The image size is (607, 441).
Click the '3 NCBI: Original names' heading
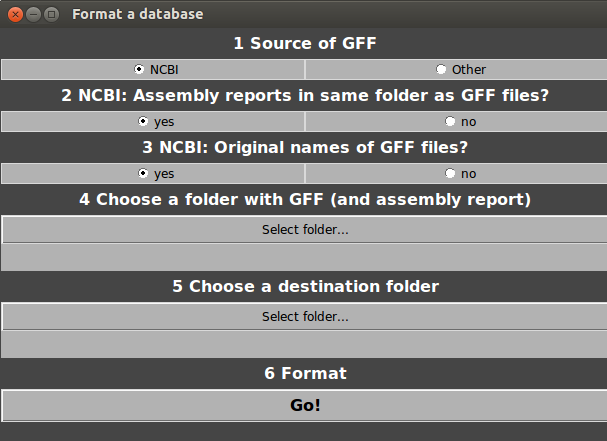click(x=304, y=148)
